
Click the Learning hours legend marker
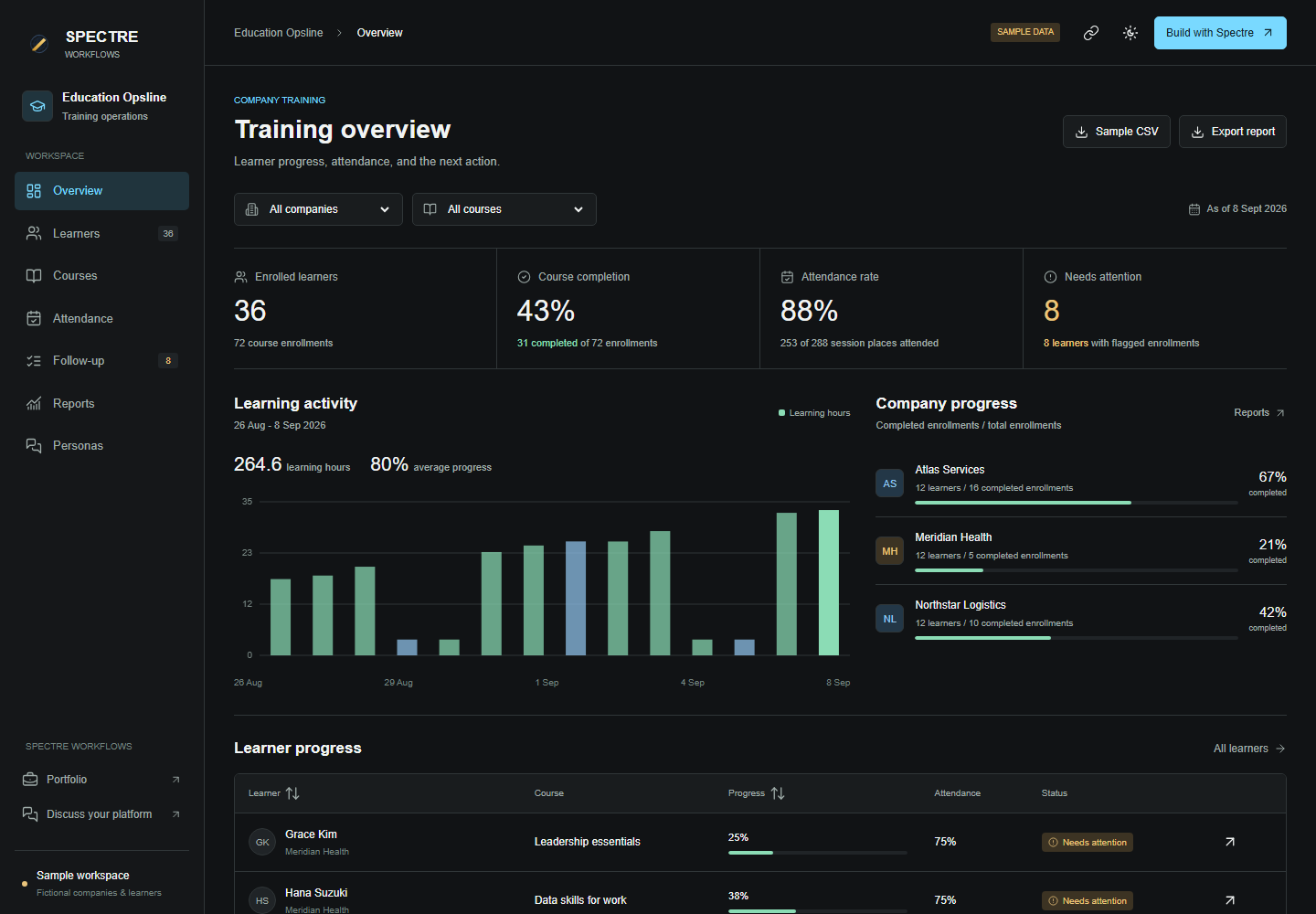[782, 413]
